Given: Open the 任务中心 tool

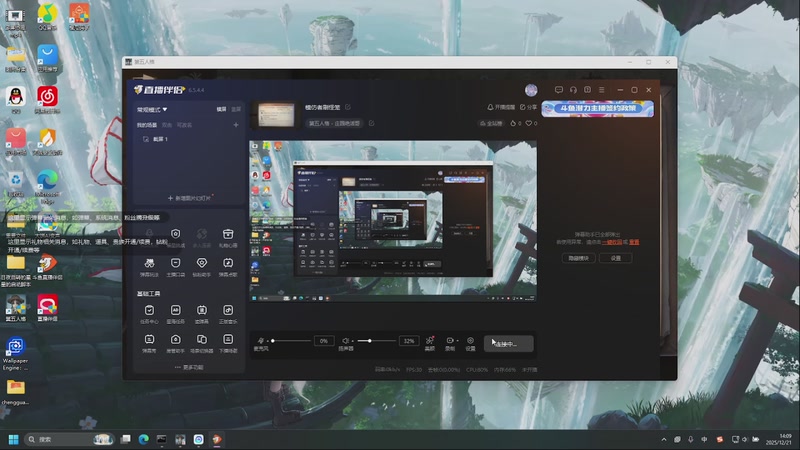Looking at the screenshot, I should pos(149,314).
